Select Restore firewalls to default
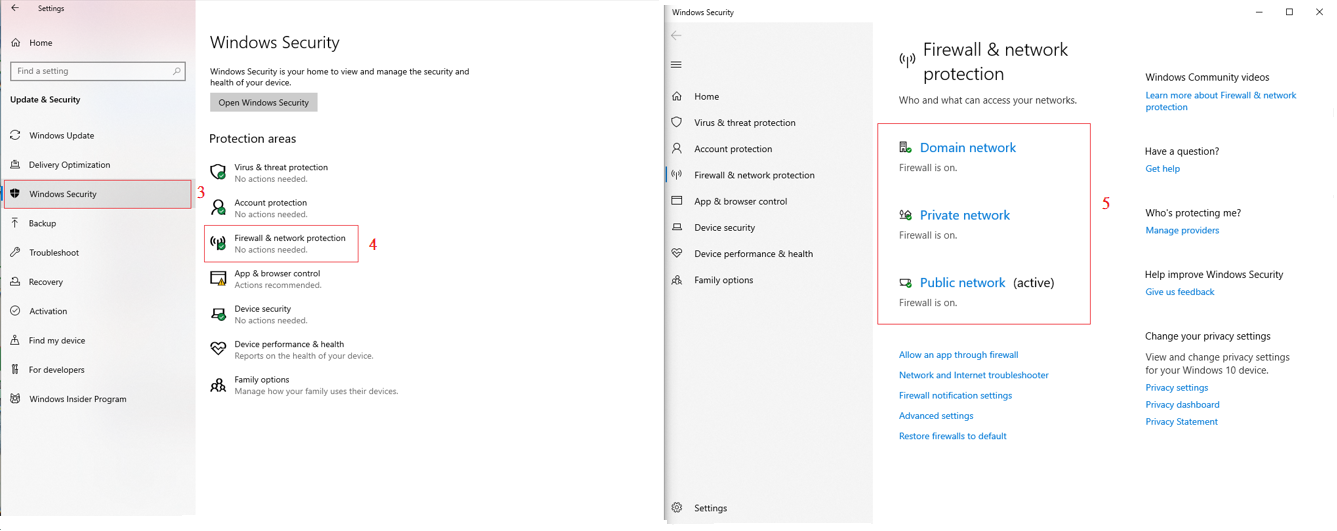Screen dimensions: 1337x531 [952, 436]
